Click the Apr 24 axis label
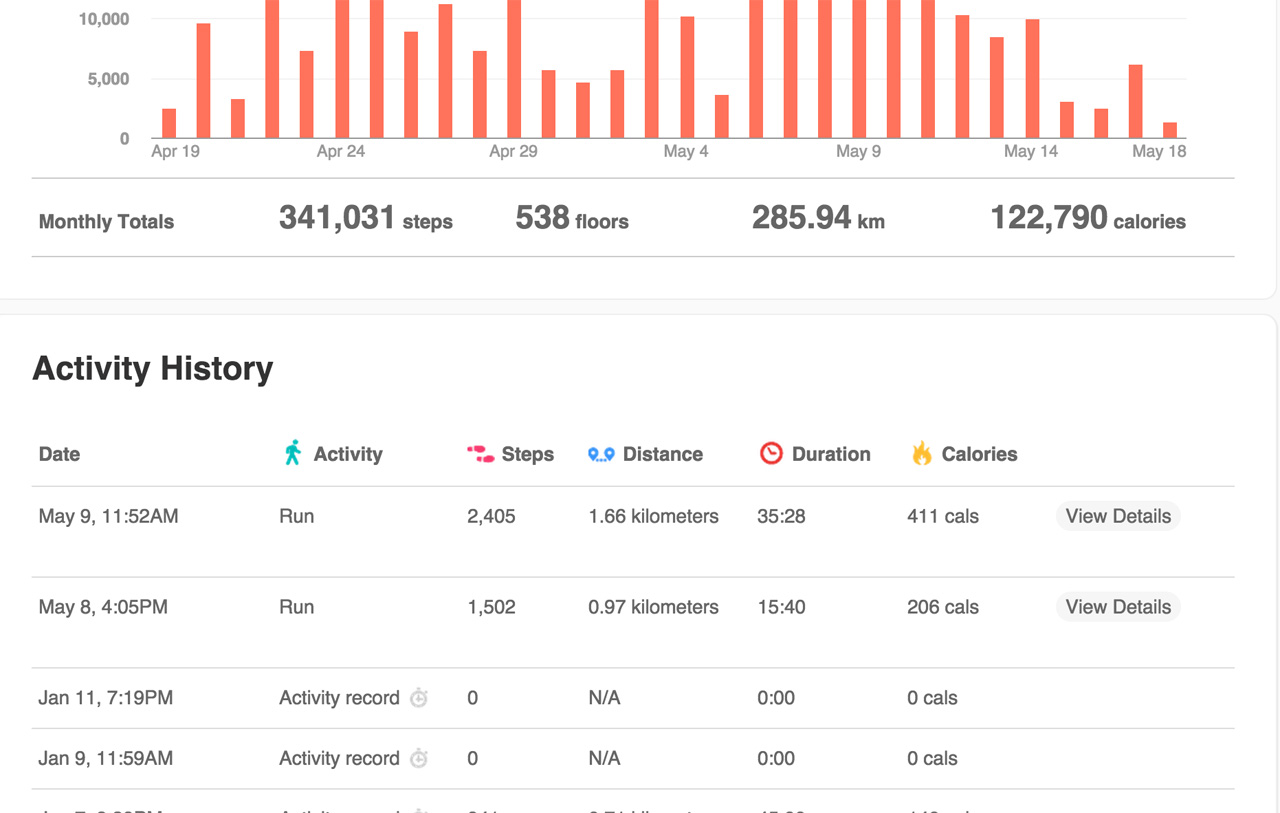The width and height of the screenshot is (1280, 813). click(x=341, y=152)
